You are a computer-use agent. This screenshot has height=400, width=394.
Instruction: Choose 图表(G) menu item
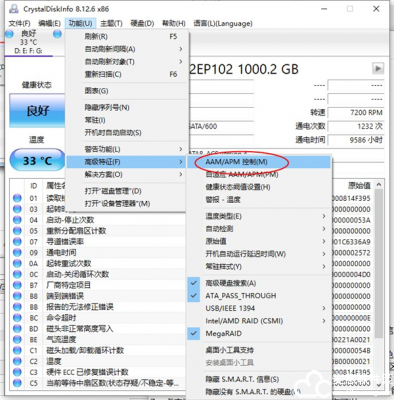pos(126,91)
